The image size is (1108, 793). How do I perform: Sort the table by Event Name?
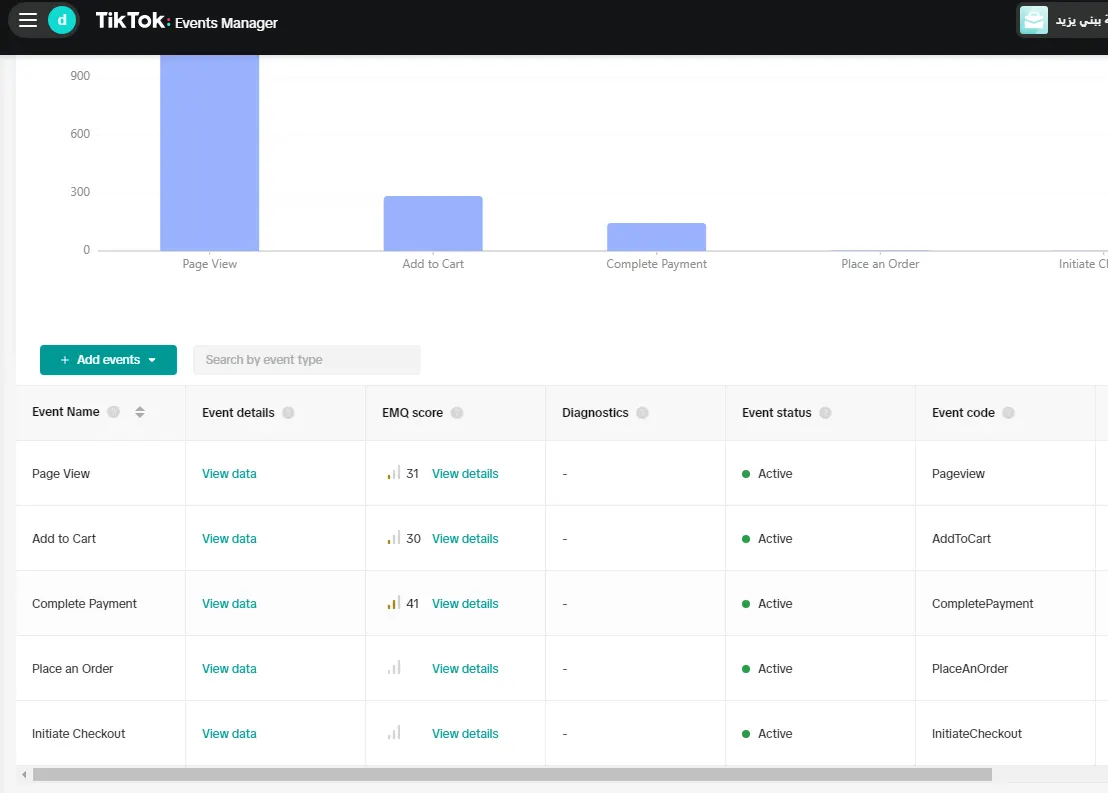pos(140,412)
